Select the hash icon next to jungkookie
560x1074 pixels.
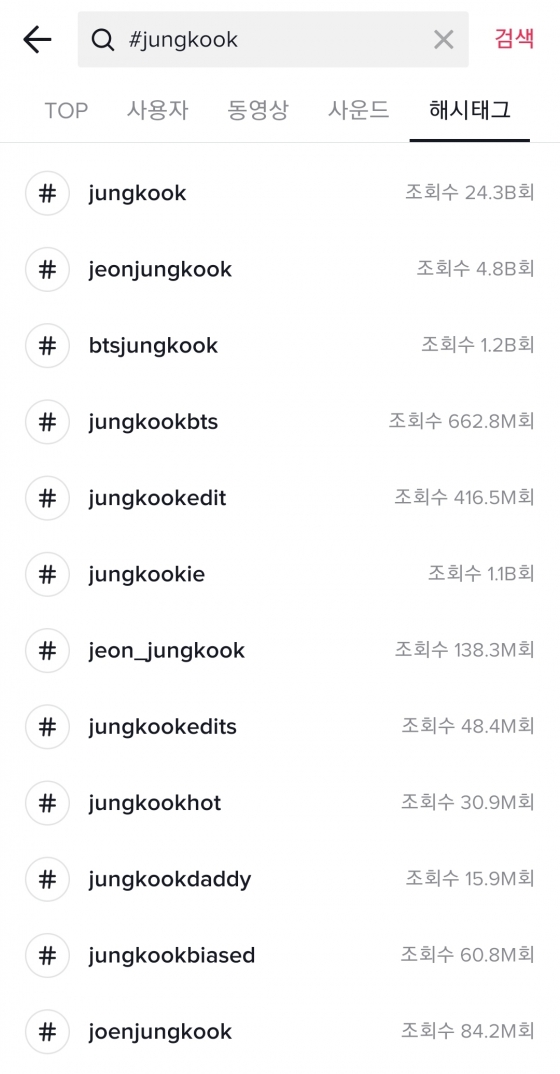point(47,574)
